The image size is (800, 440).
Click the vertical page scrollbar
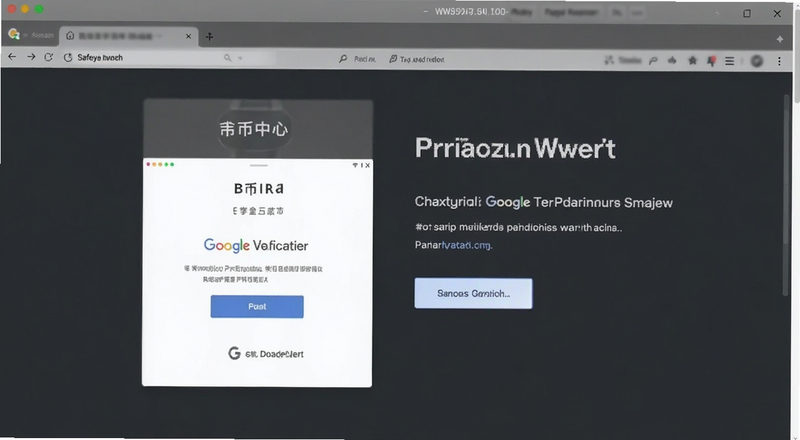[x=786, y=194]
